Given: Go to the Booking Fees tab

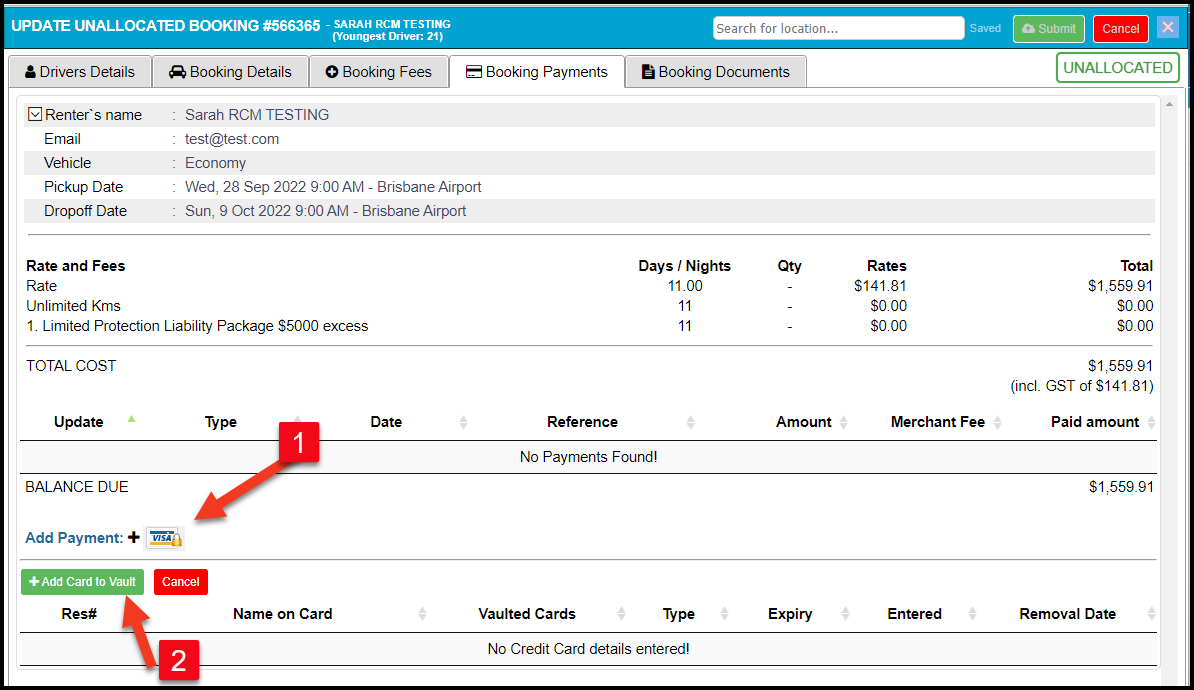Looking at the screenshot, I should coord(378,72).
